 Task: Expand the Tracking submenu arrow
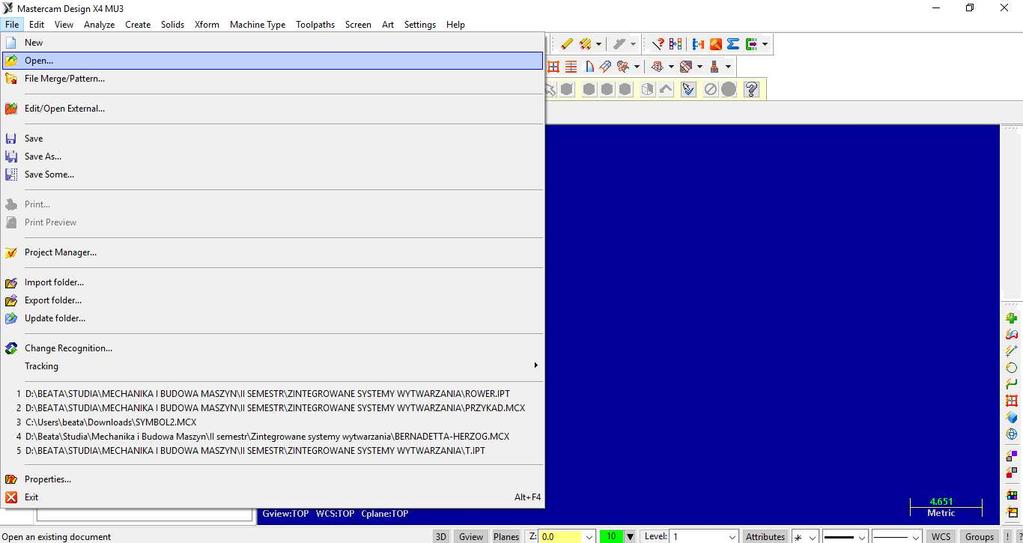pyautogui.click(x=536, y=365)
